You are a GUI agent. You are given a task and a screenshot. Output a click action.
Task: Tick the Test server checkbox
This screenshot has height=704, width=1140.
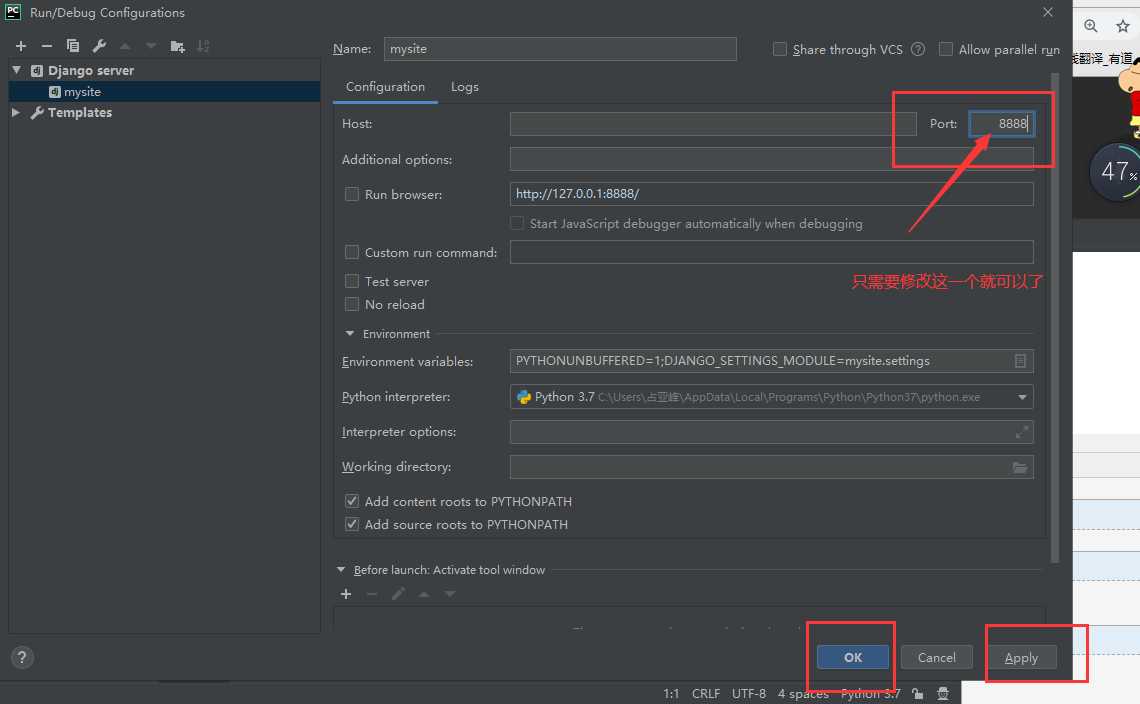point(352,281)
